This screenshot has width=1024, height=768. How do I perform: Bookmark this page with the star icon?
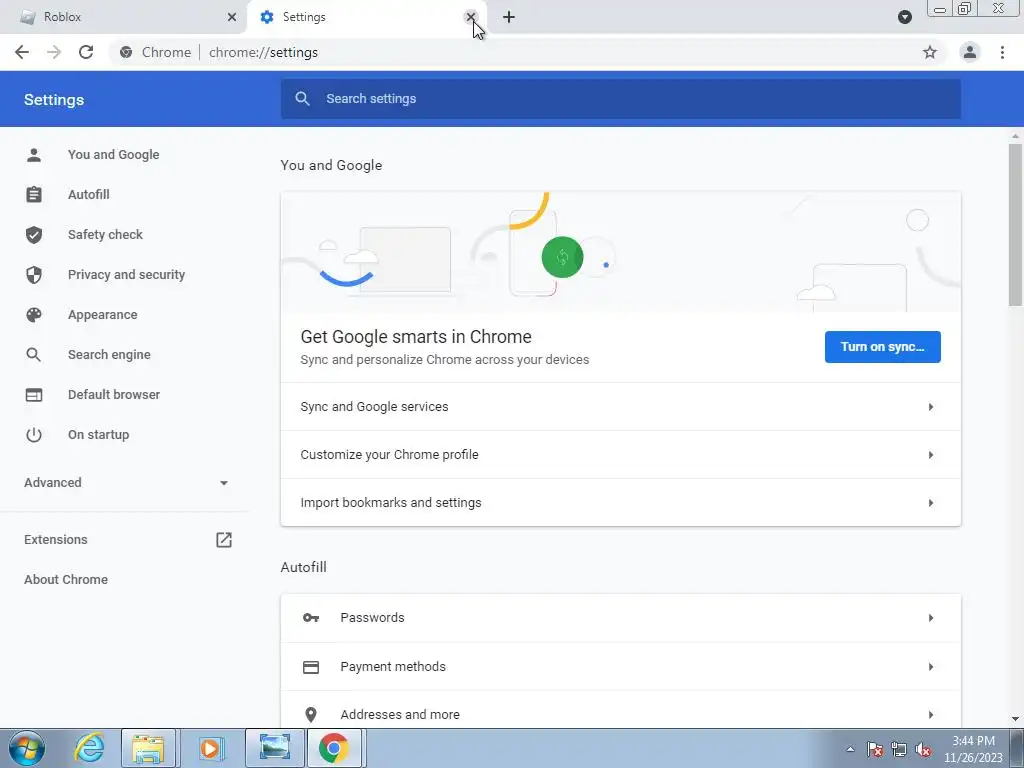point(930,52)
